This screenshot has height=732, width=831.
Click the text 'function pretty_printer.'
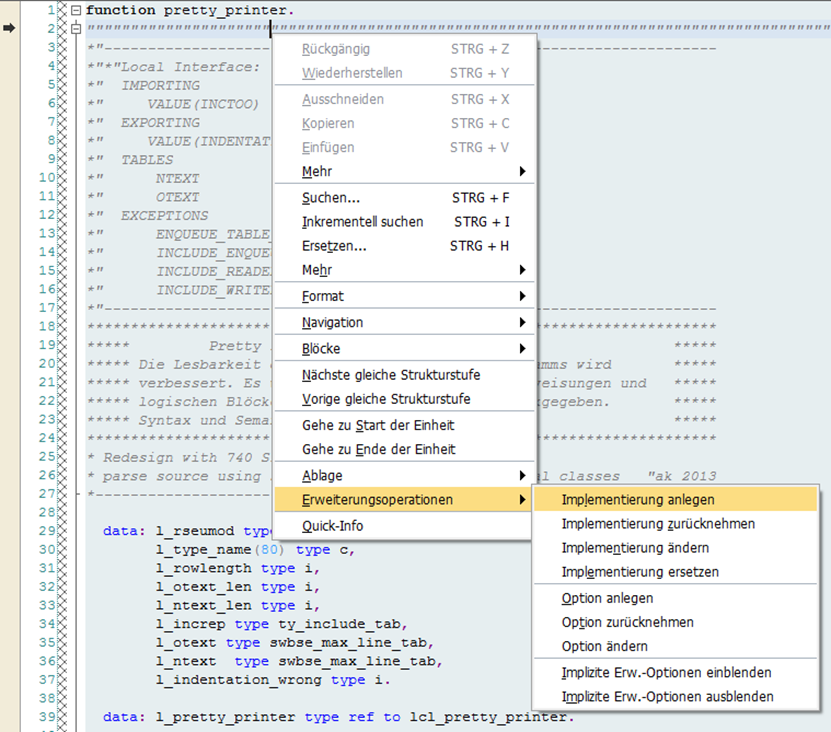[190, 10]
